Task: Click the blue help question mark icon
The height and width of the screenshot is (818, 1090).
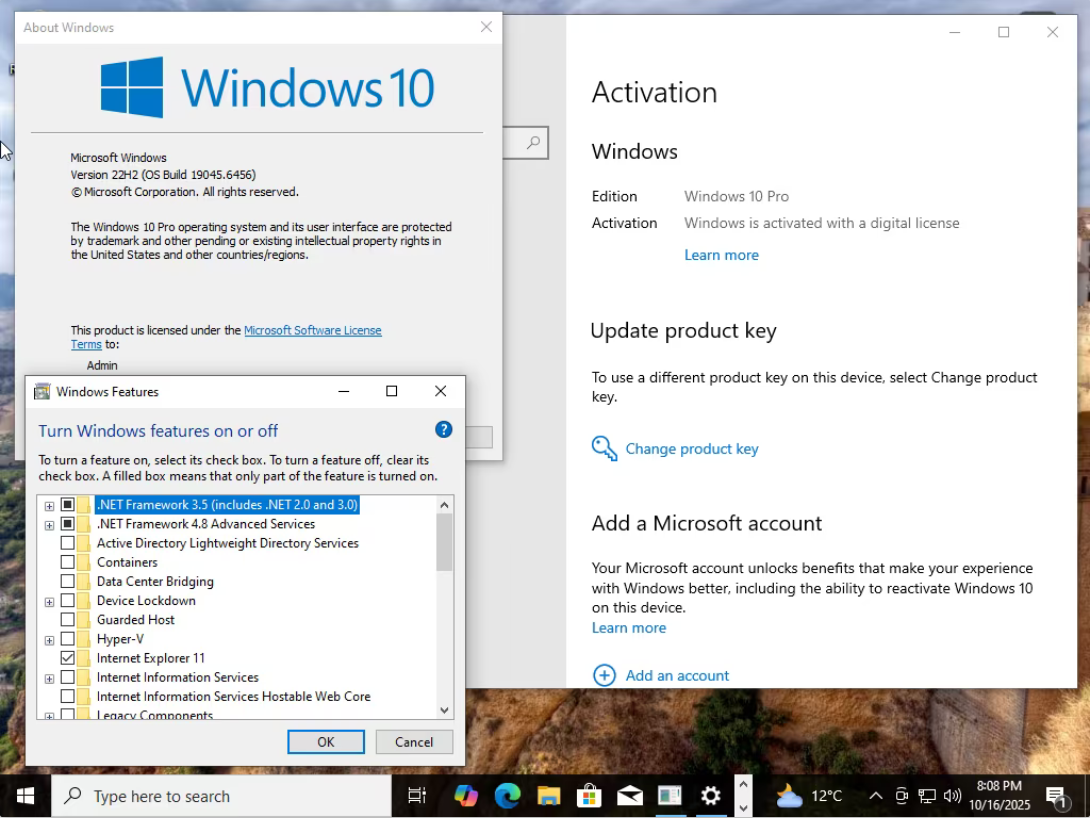Action: (x=444, y=430)
